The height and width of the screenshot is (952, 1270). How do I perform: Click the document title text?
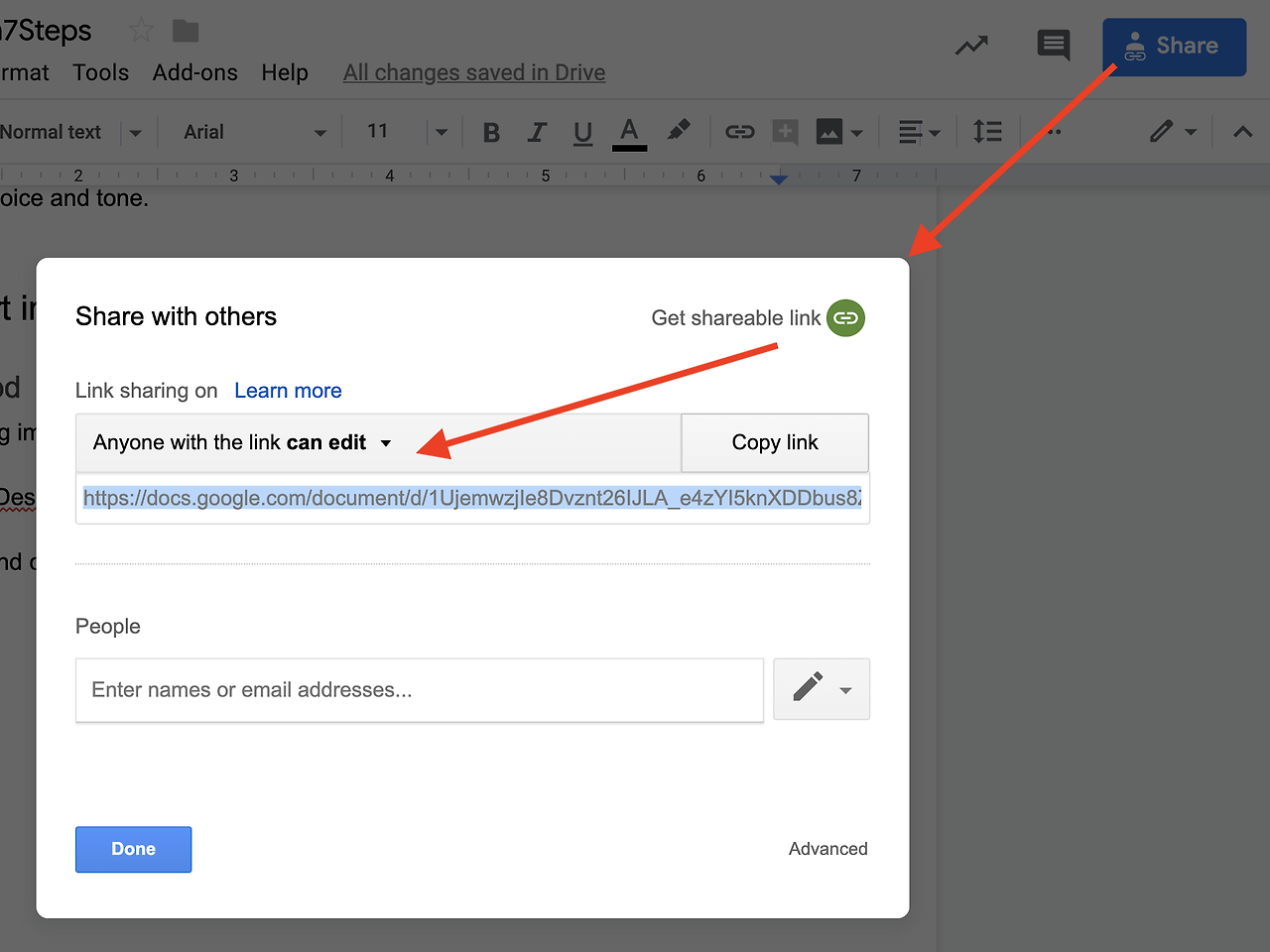[46, 31]
